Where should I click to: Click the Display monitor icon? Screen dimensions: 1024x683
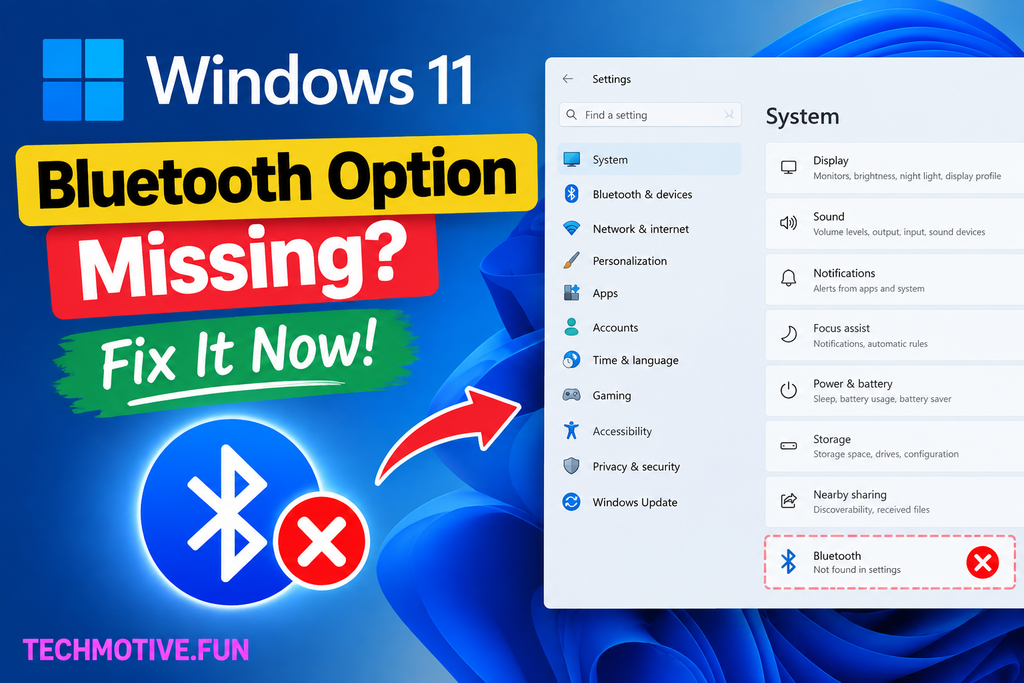(x=789, y=168)
